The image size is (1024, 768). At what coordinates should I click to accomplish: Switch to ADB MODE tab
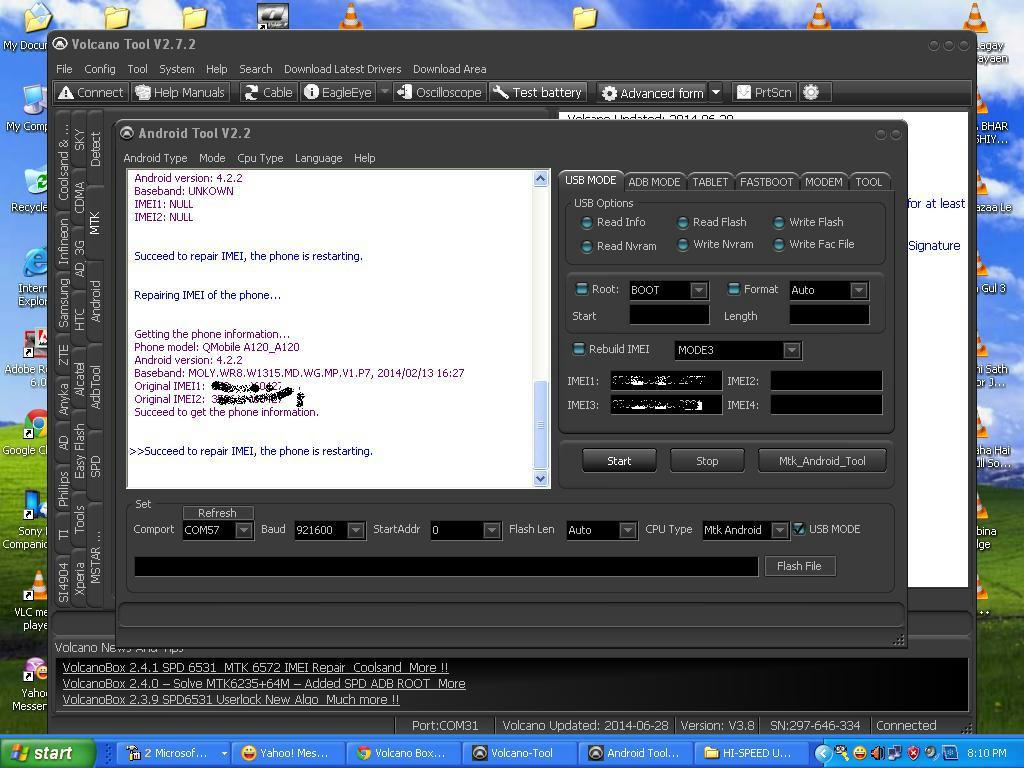(654, 182)
